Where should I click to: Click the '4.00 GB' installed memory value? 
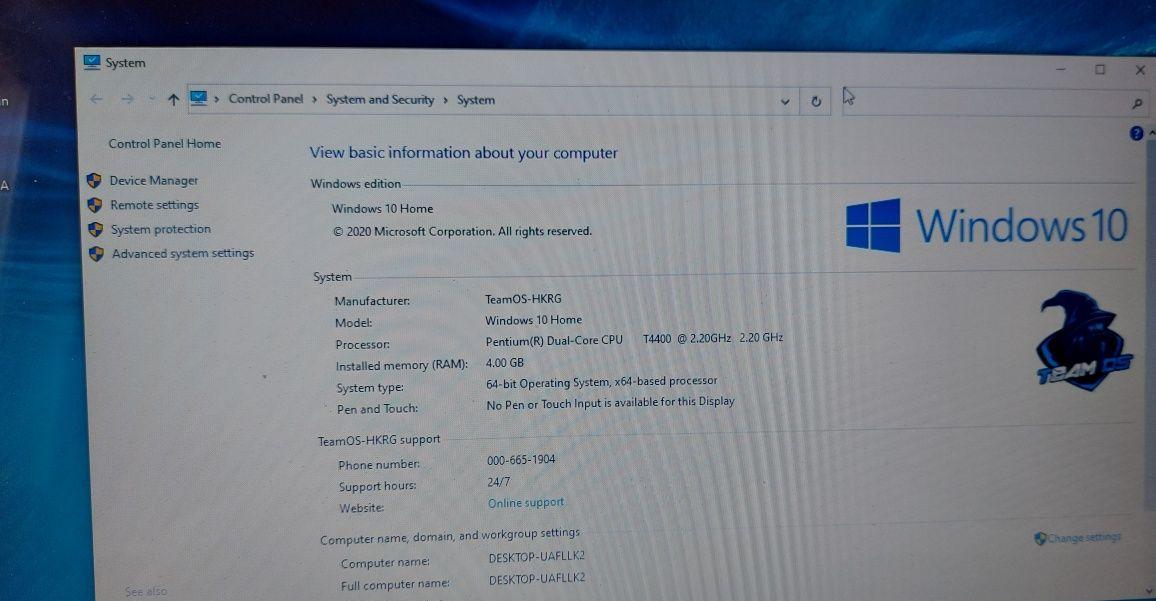tap(504, 363)
